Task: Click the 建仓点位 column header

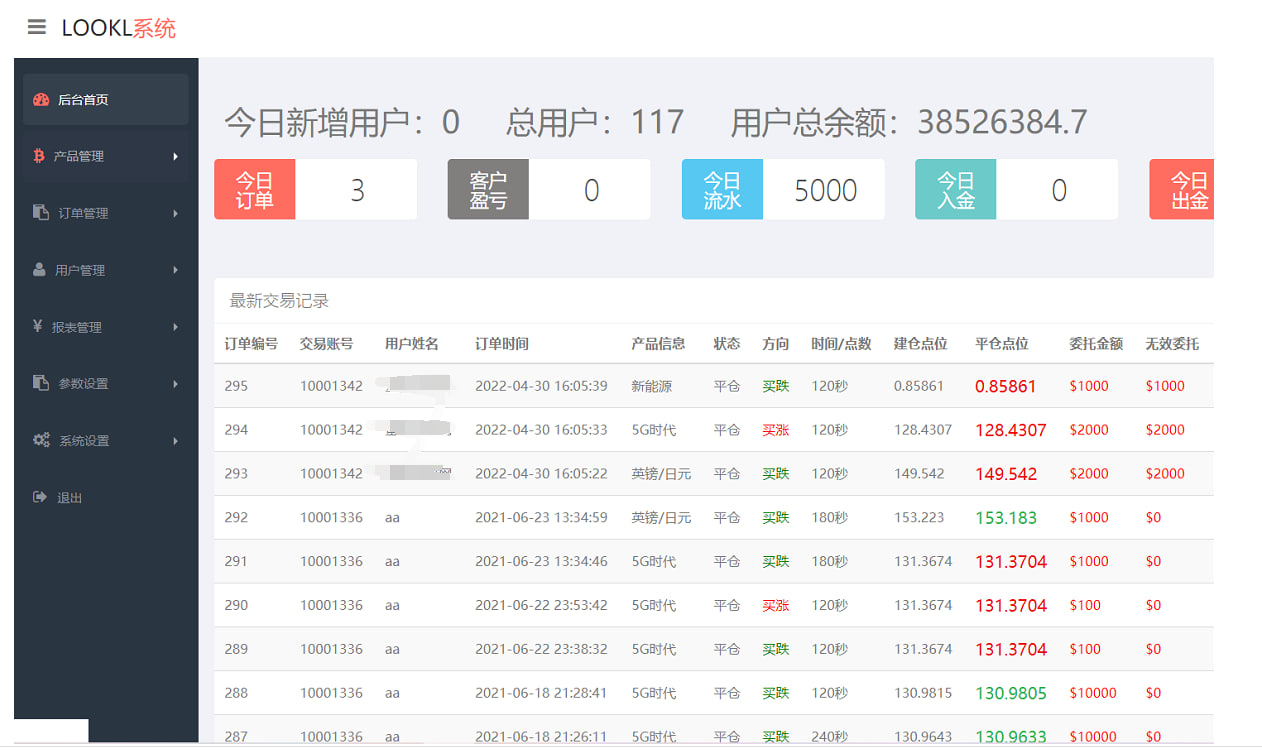Action: (x=920, y=344)
